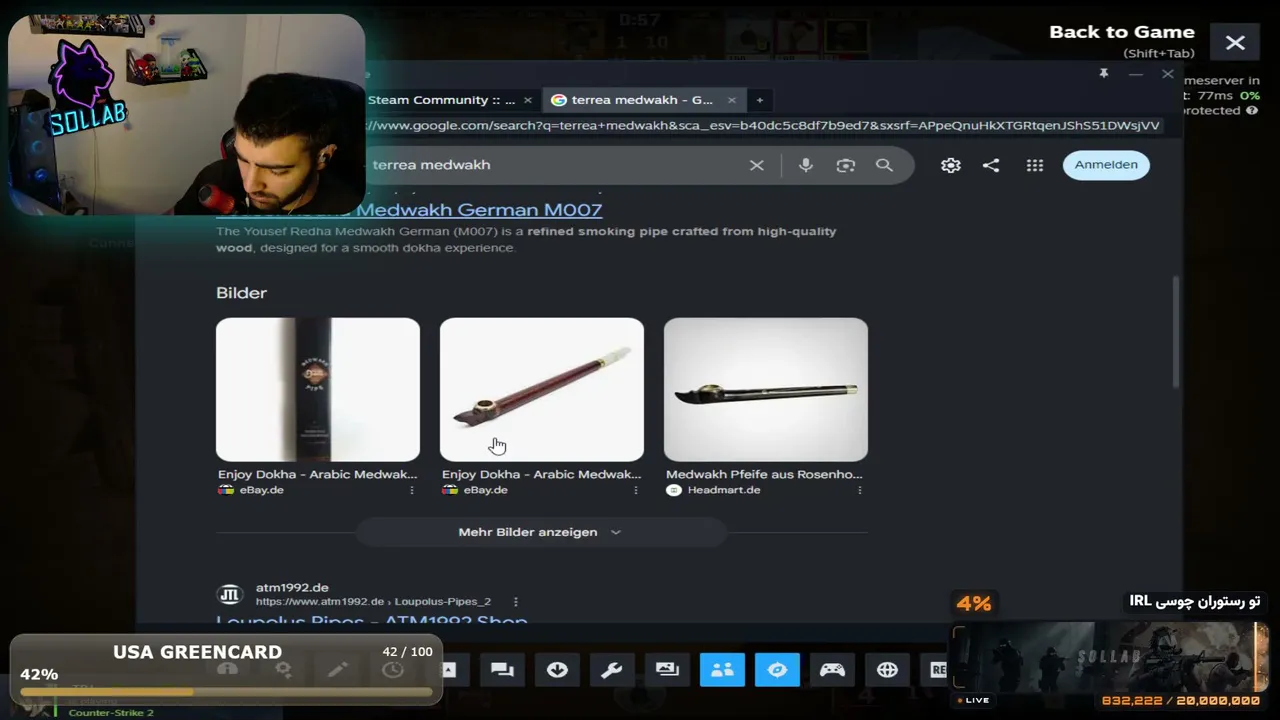Open the first eBay Medwakh box thumbnail

pyautogui.click(x=318, y=390)
